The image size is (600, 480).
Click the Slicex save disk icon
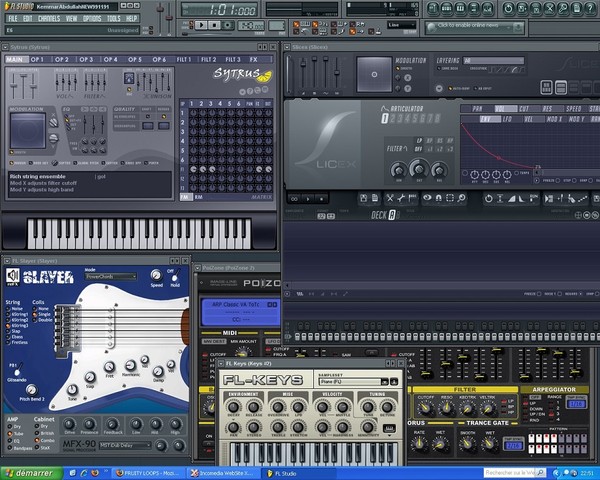tap(364, 198)
